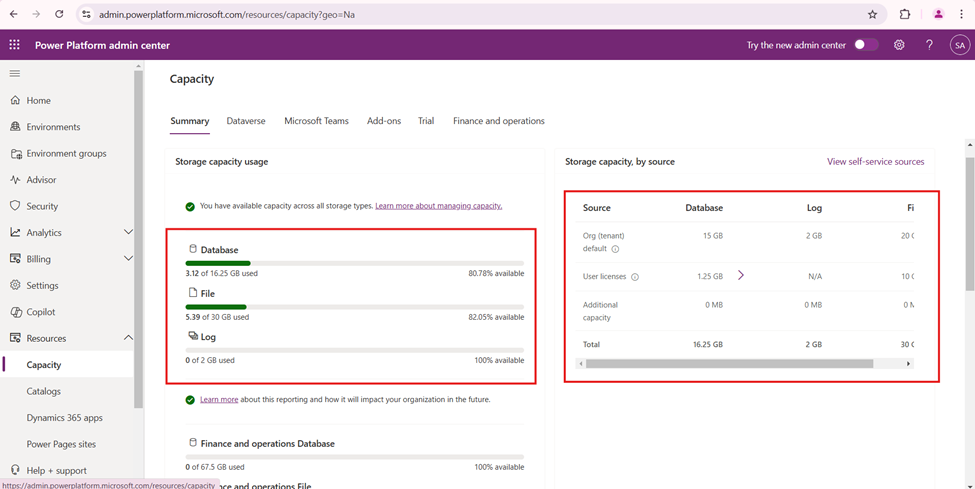Expand the Billing section in sidebar
975x489 pixels.
(x=127, y=259)
